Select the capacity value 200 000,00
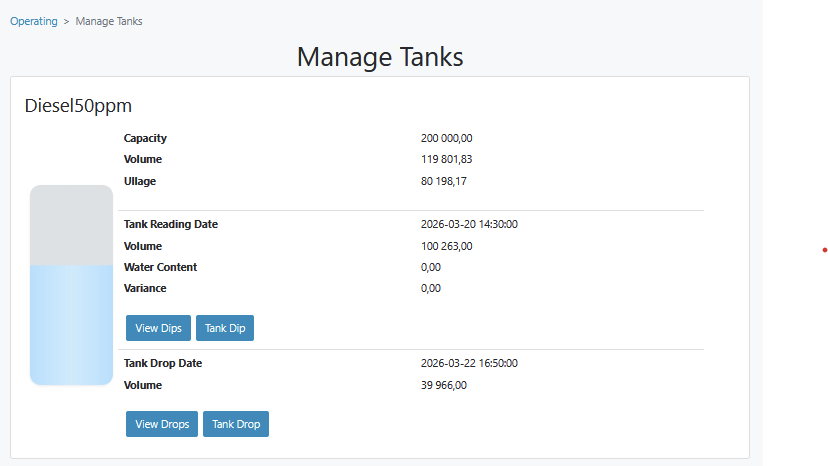828x466 pixels. tap(447, 138)
